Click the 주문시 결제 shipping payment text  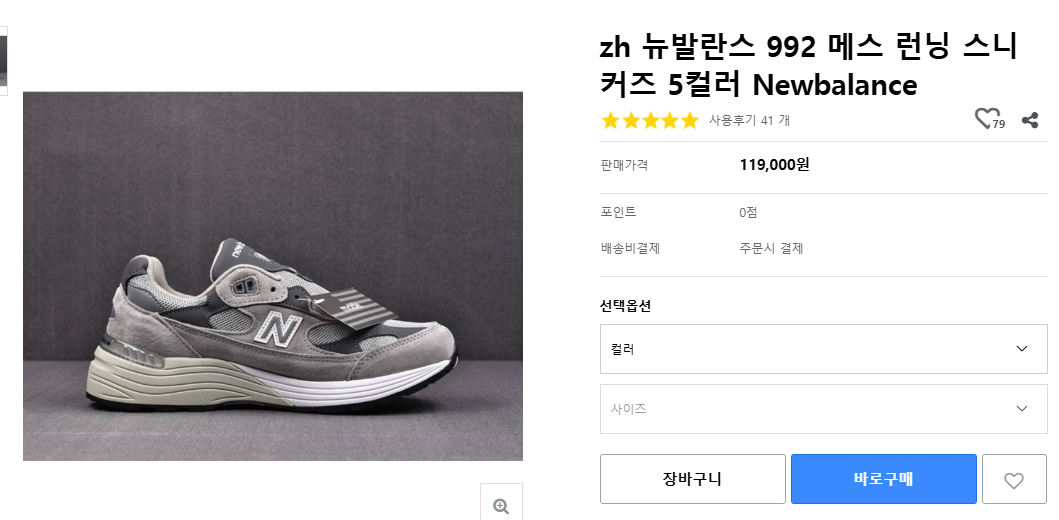771,249
